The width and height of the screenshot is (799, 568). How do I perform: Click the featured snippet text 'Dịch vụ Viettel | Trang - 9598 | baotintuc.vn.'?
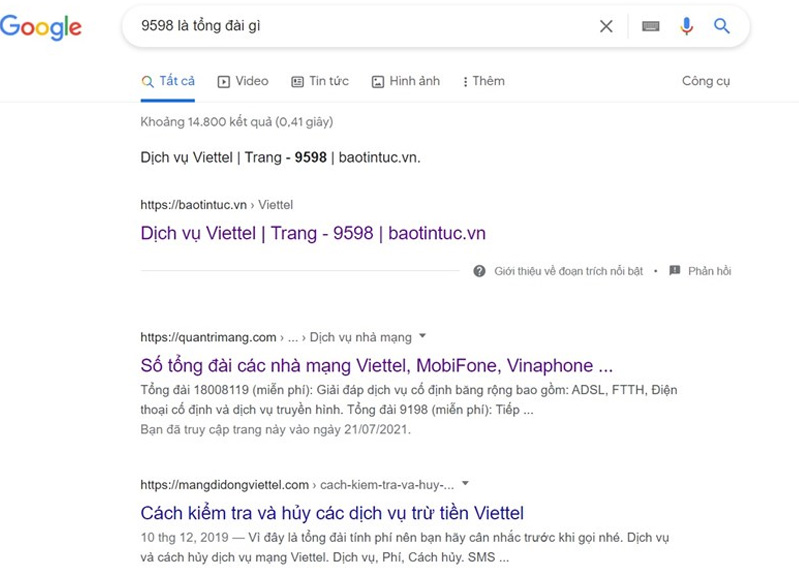pyautogui.click(x=280, y=158)
